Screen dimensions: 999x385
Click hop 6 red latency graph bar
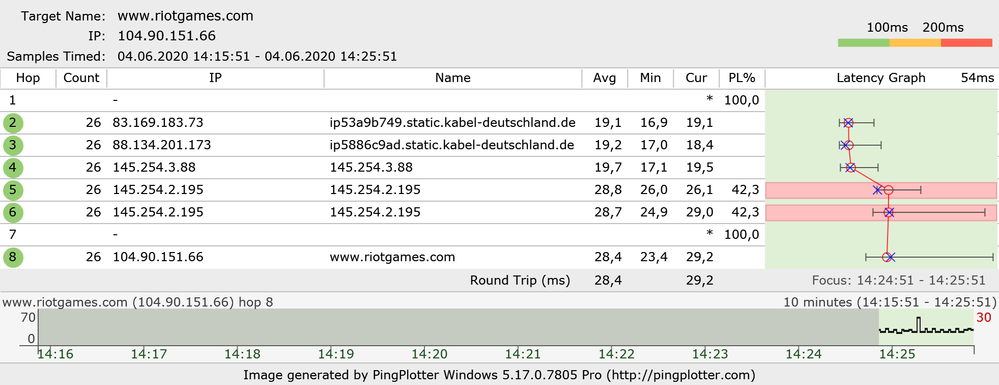pyautogui.click(x=880, y=212)
